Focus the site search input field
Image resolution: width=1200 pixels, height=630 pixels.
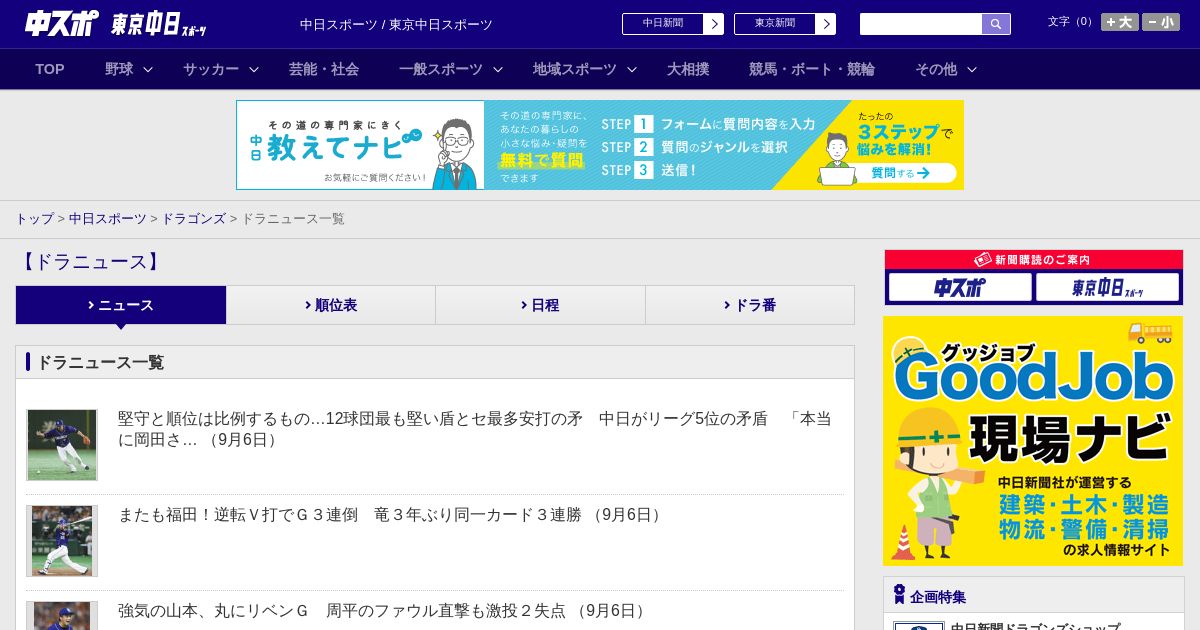pyautogui.click(x=921, y=24)
